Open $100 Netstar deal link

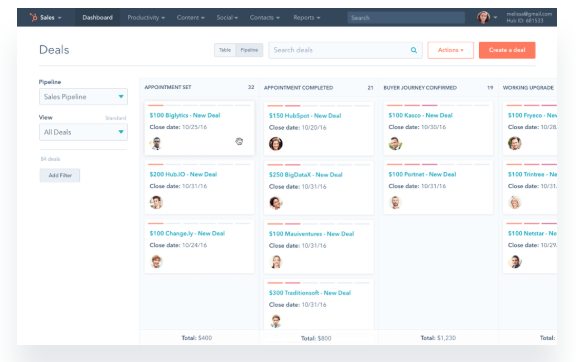tap(532, 233)
